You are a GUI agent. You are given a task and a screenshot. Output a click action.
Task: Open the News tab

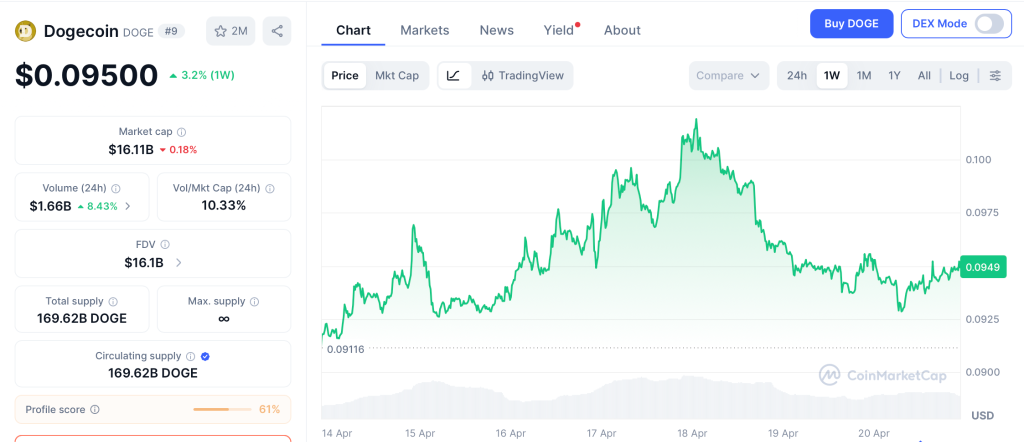(497, 30)
